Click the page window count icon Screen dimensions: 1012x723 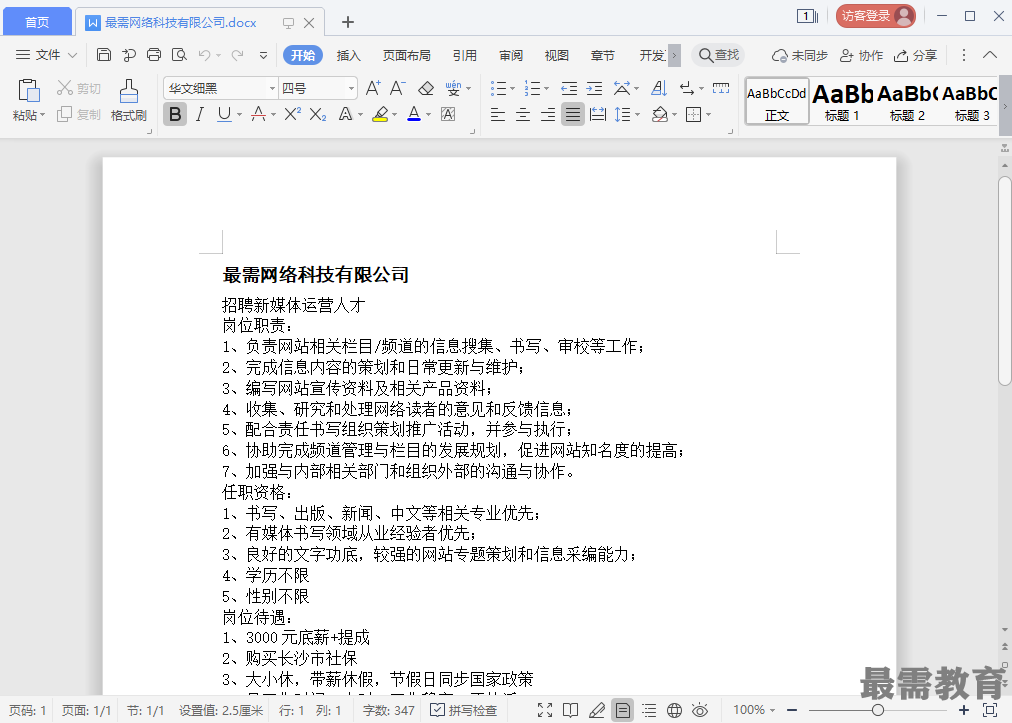click(x=807, y=16)
